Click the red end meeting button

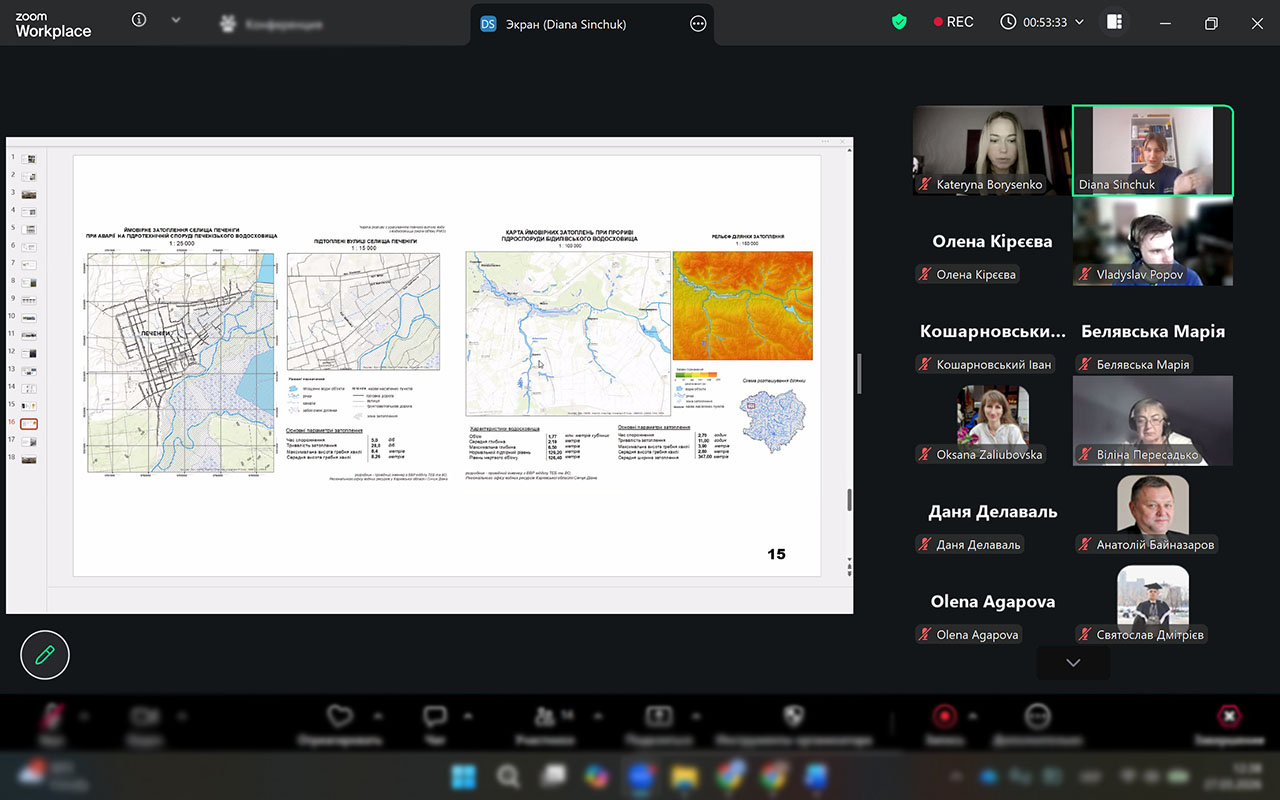1228,716
